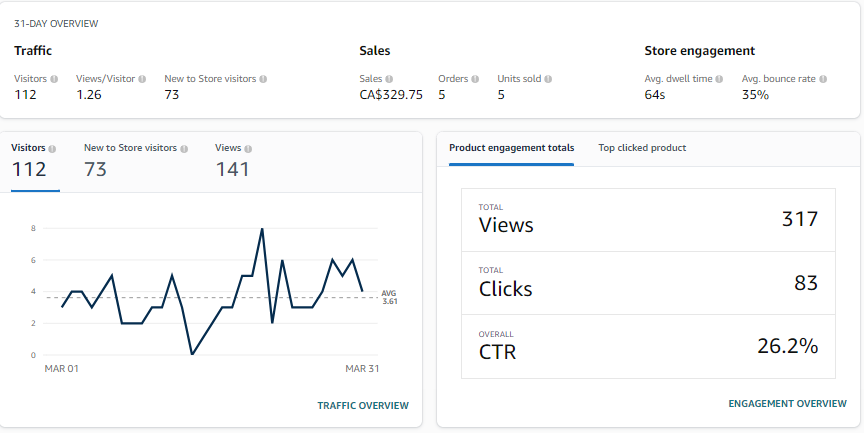Click info icon next to chart Views tab
Image resolution: width=864 pixels, height=433 pixels.
pos(247,148)
